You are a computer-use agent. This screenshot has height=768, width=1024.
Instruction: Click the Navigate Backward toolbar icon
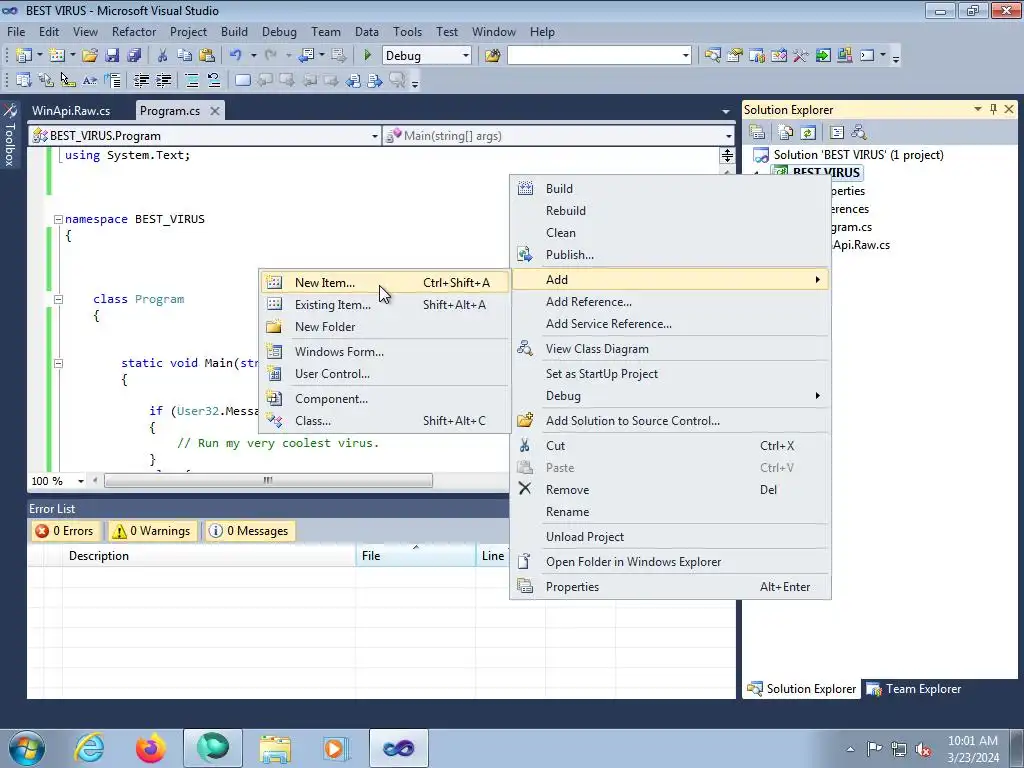click(x=306, y=56)
